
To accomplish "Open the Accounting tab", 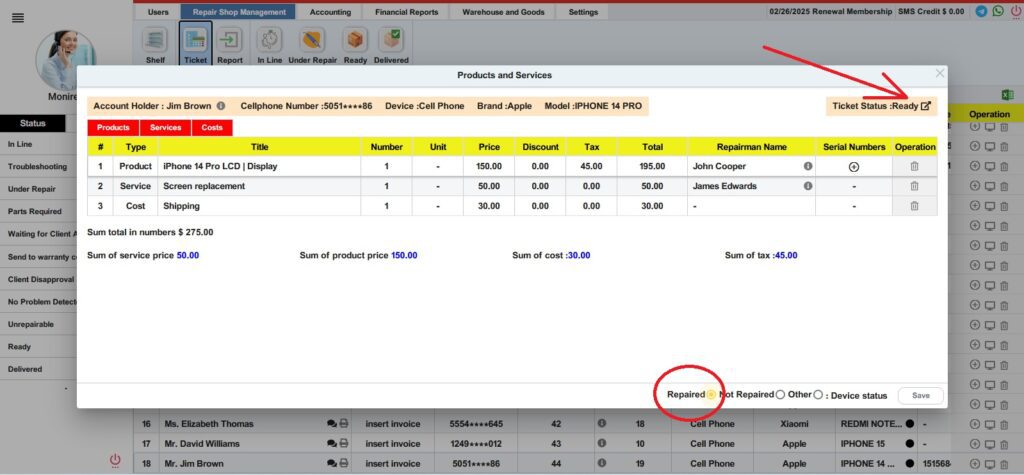I will pyautogui.click(x=330, y=12).
